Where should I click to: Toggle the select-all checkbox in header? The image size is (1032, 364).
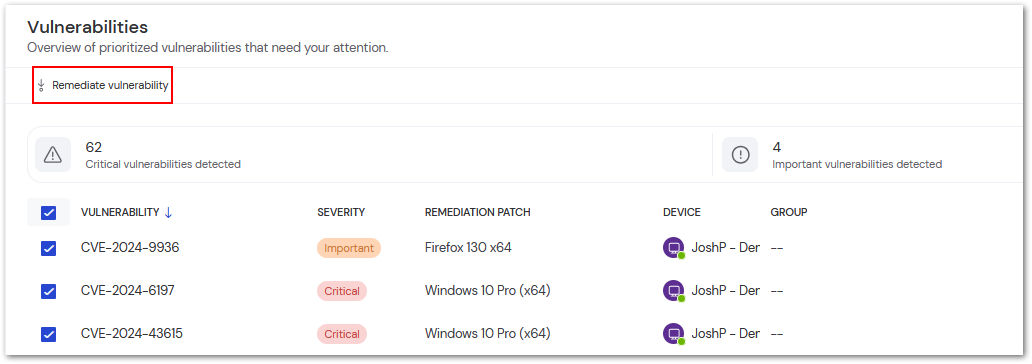pyautogui.click(x=49, y=213)
